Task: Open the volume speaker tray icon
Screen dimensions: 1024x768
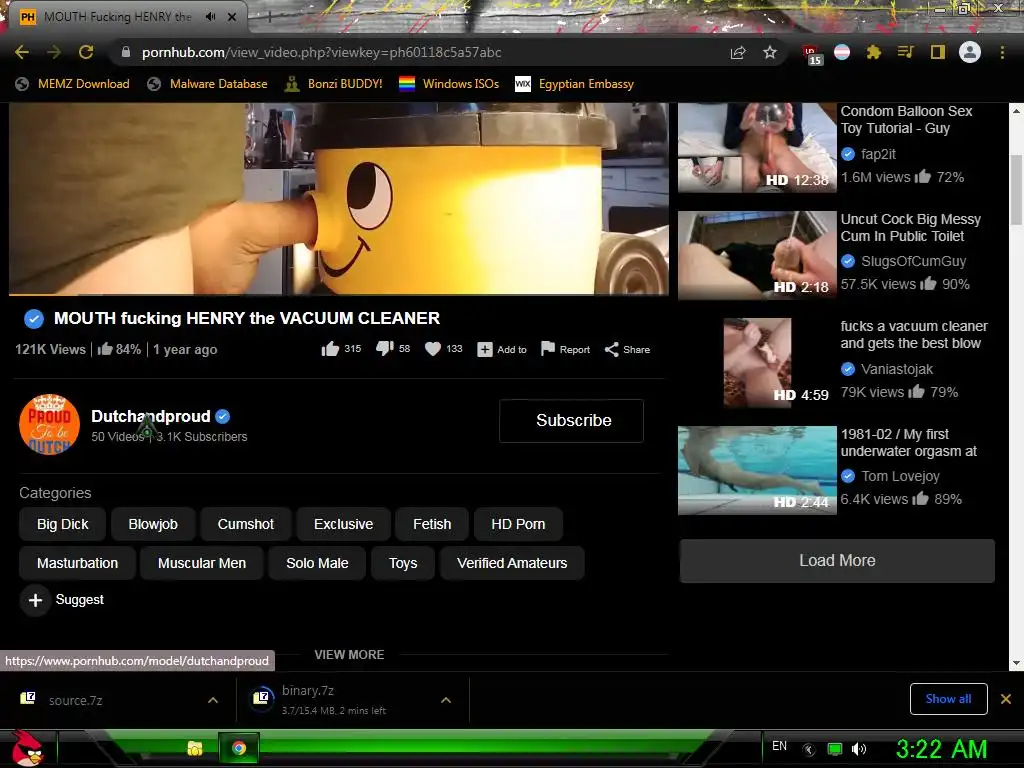Action: tap(859, 749)
